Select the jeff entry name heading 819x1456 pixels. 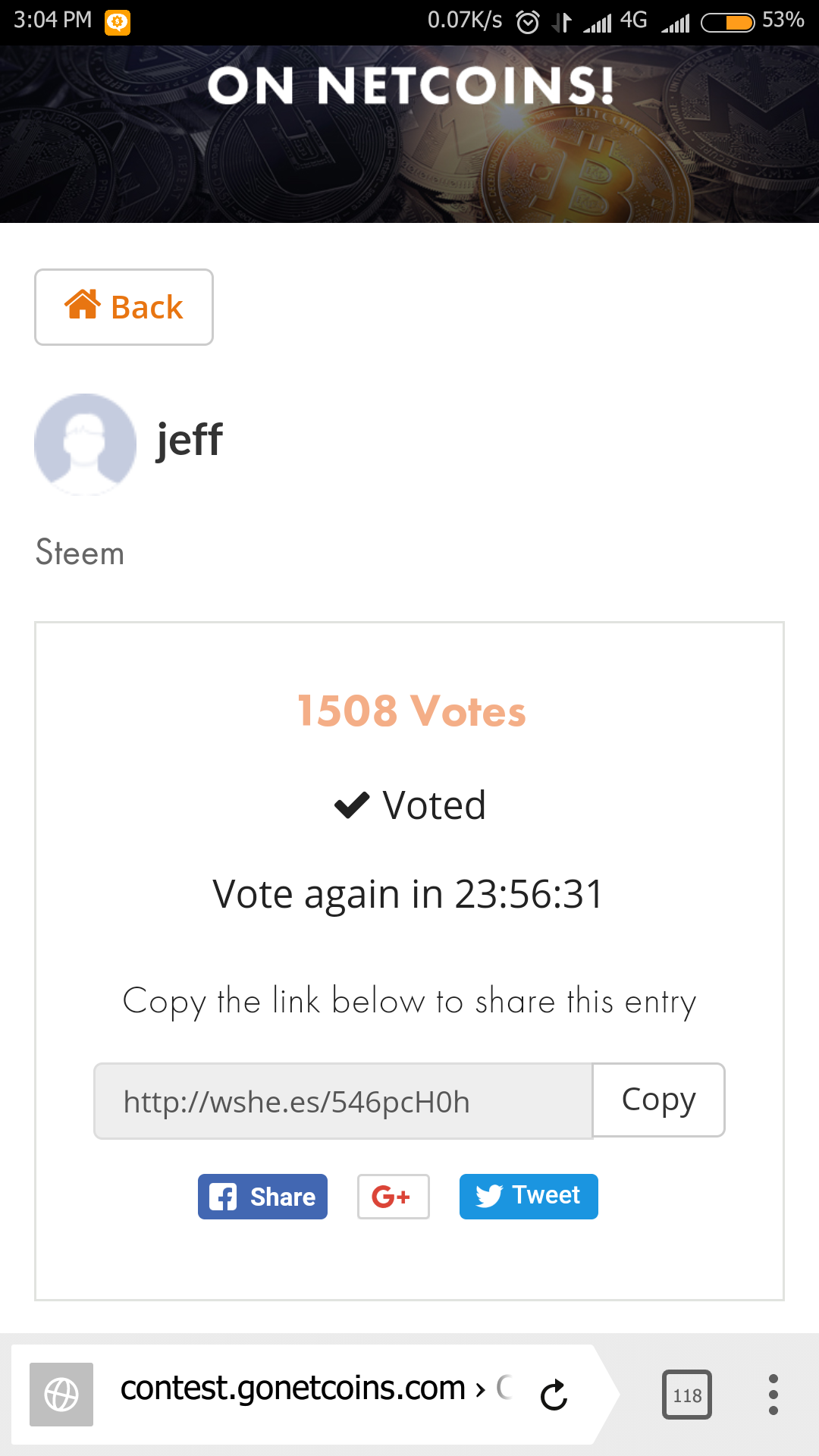click(x=189, y=440)
